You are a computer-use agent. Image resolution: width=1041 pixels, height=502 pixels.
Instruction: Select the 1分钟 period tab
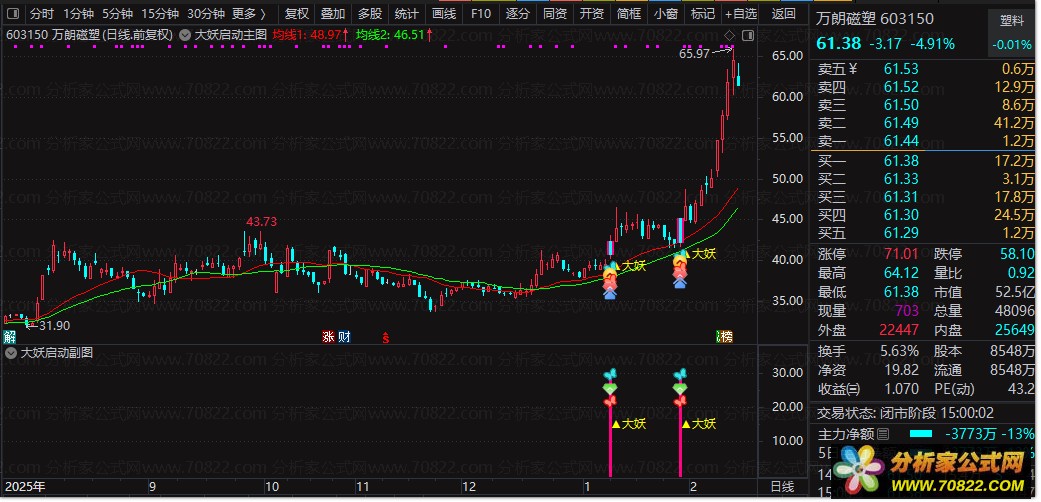tap(78, 13)
